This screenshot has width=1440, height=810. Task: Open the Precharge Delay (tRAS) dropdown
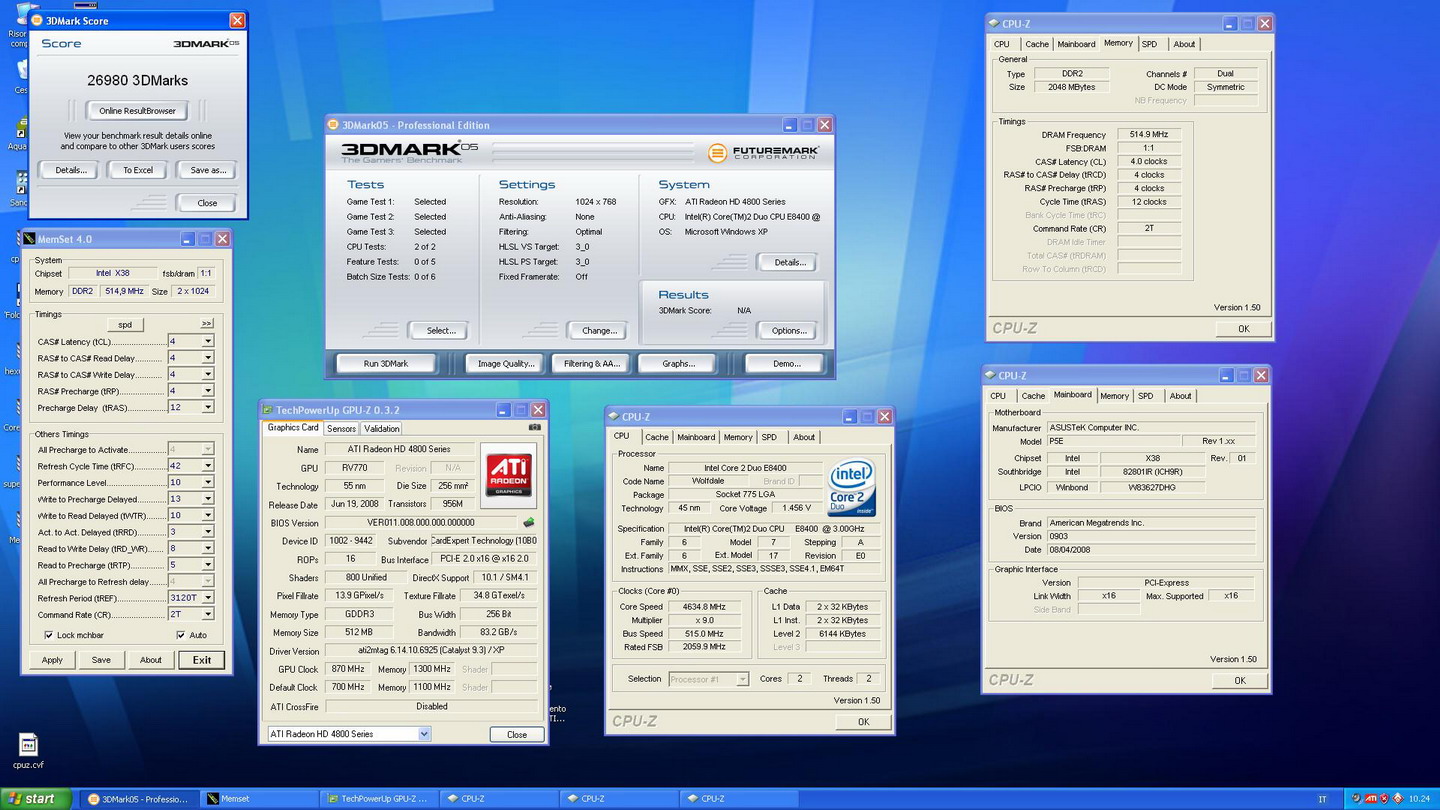tap(208, 407)
